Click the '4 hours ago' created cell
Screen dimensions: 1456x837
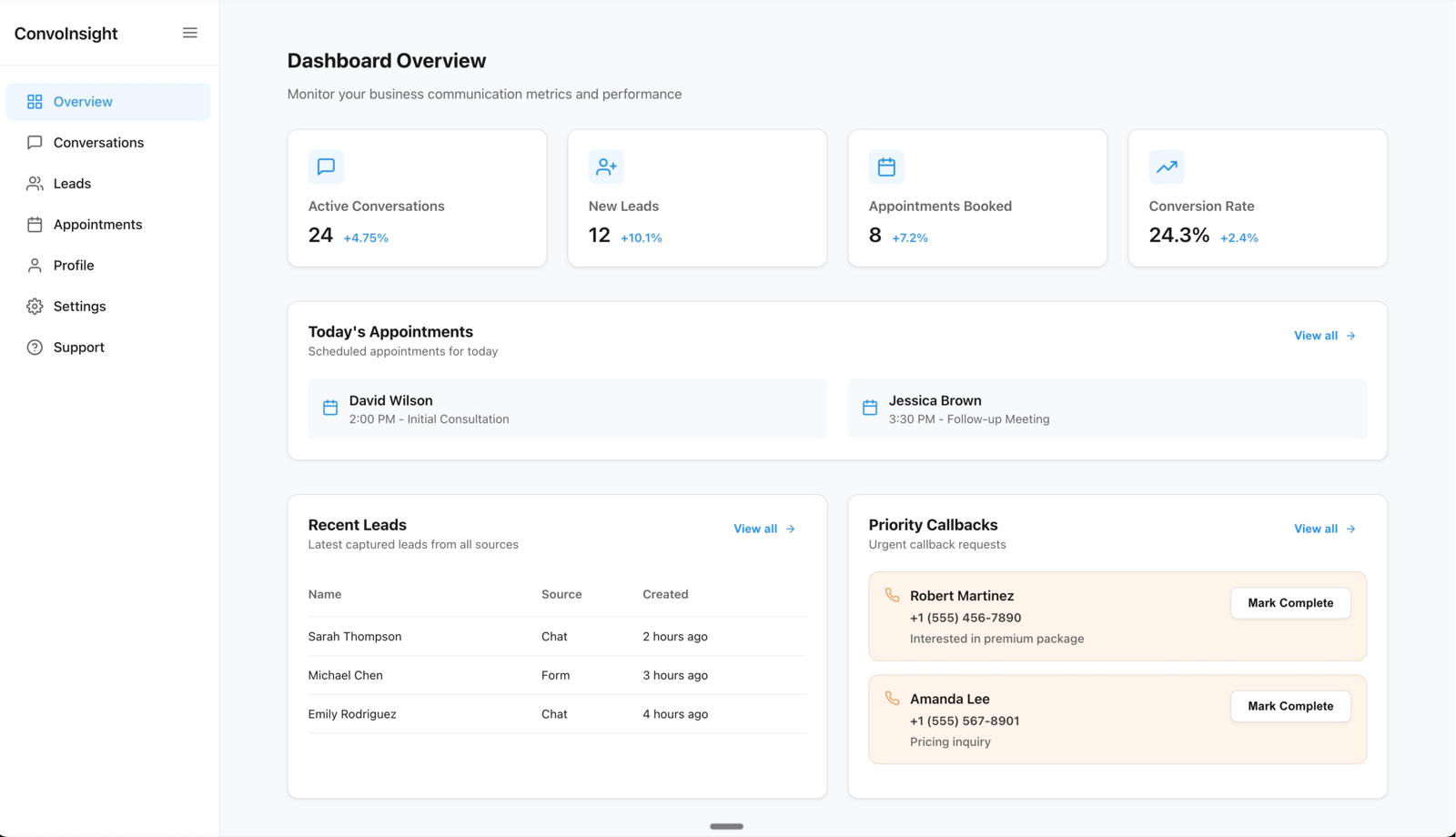[675, 714]
